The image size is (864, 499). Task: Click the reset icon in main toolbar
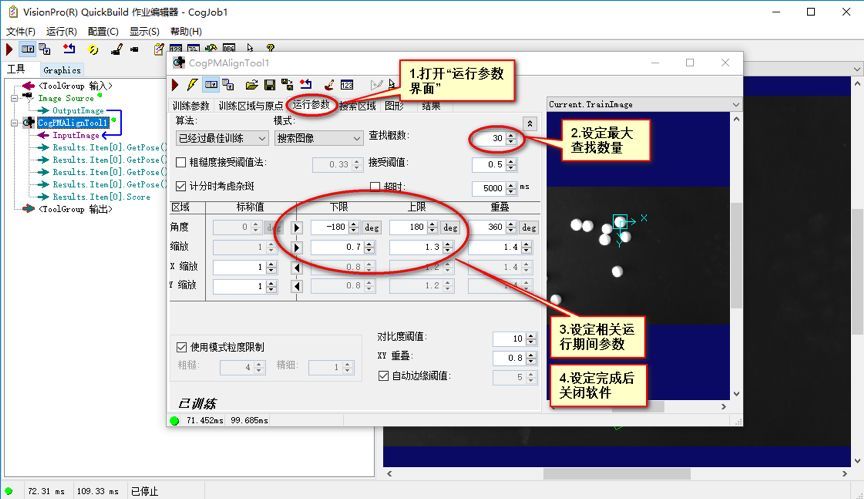pos(69,50)
